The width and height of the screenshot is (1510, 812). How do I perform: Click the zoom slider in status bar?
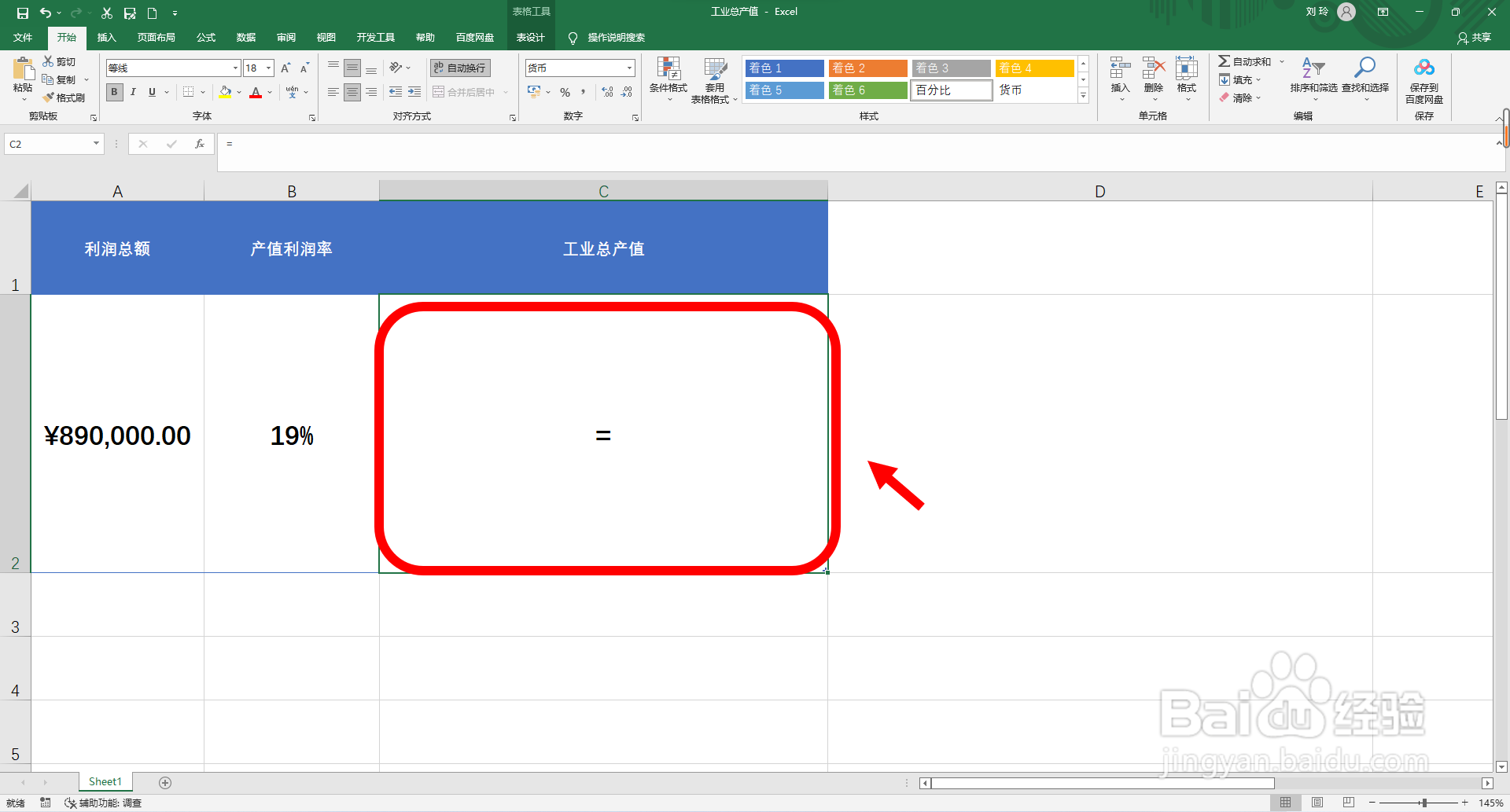pyautogui.click(x=1423, y=803)
